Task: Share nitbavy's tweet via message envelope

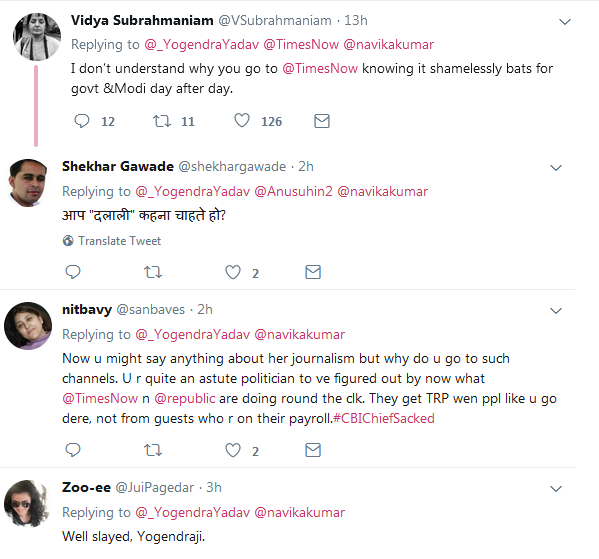Action: click(313, 450)
